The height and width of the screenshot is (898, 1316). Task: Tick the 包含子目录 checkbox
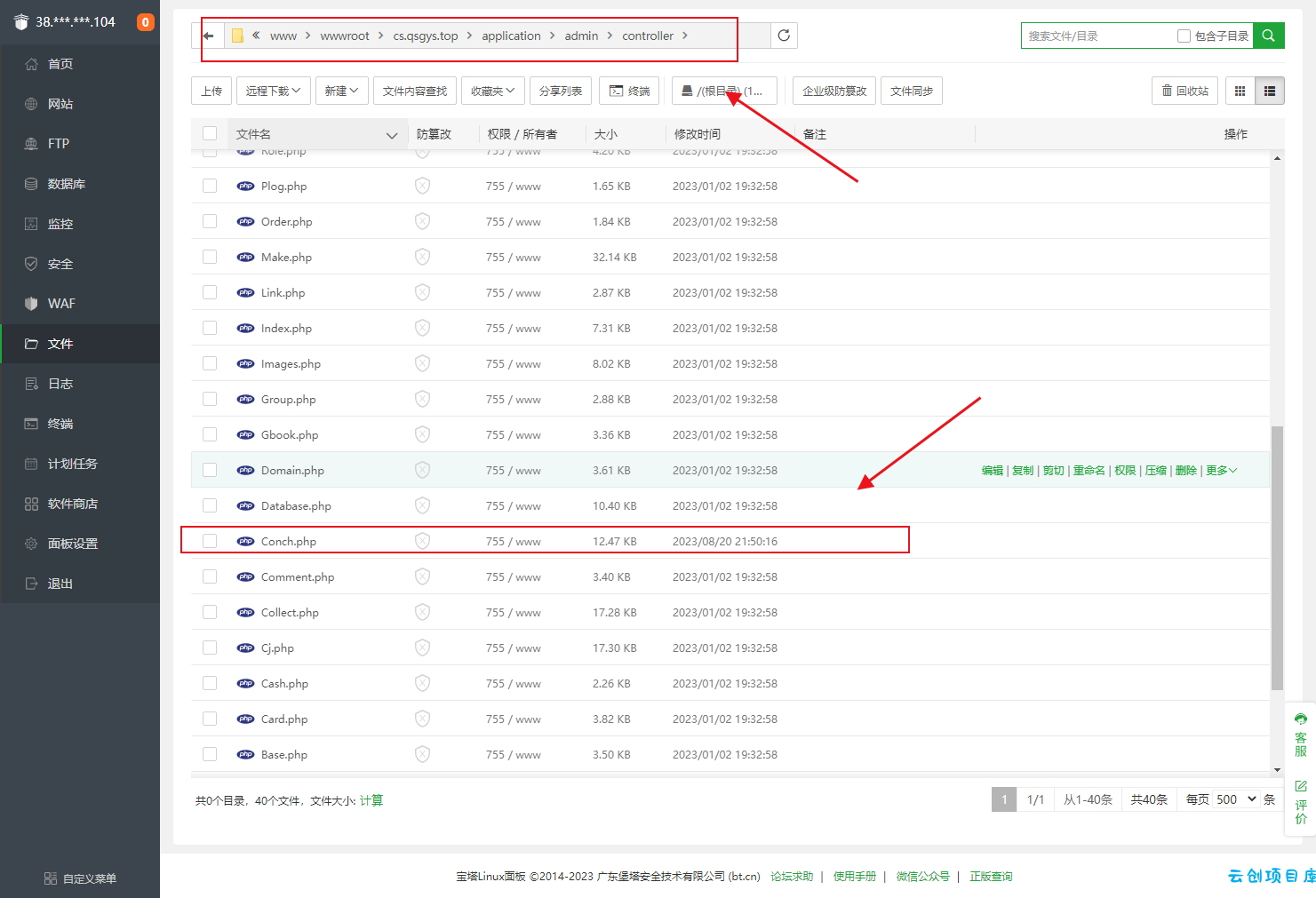(x=1184, y=36)
